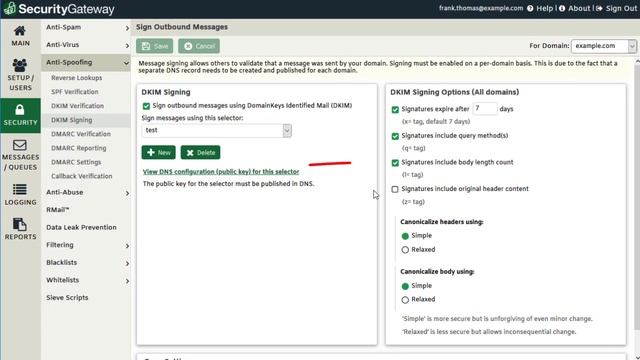Click the Help question mark icon

[x=530, y=8]
